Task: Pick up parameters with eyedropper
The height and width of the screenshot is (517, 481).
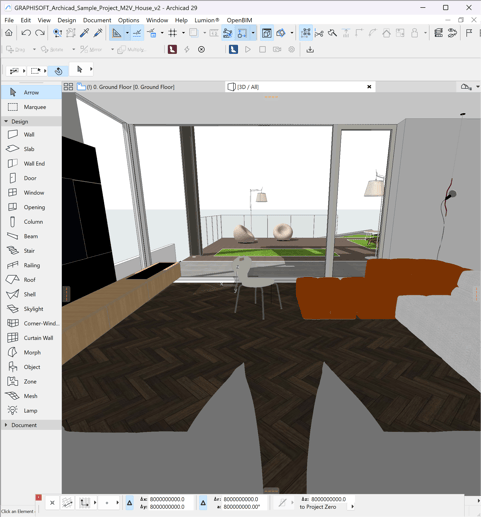Action: (x=84, y=33)
